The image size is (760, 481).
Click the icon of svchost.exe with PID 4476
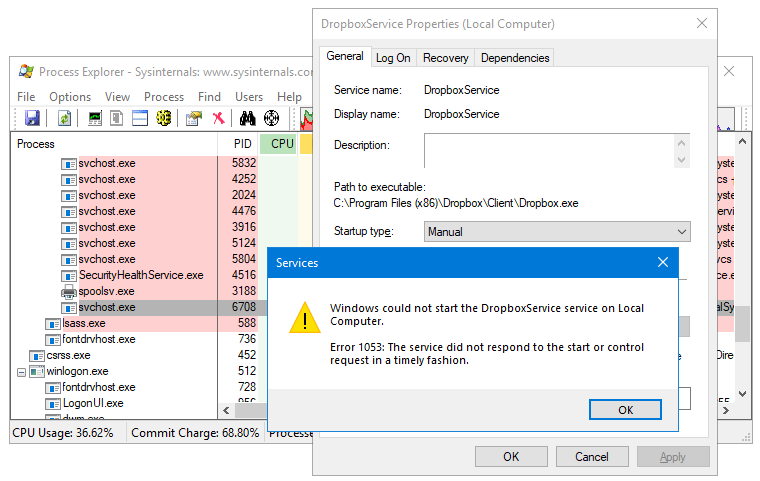tap(69, 212)
